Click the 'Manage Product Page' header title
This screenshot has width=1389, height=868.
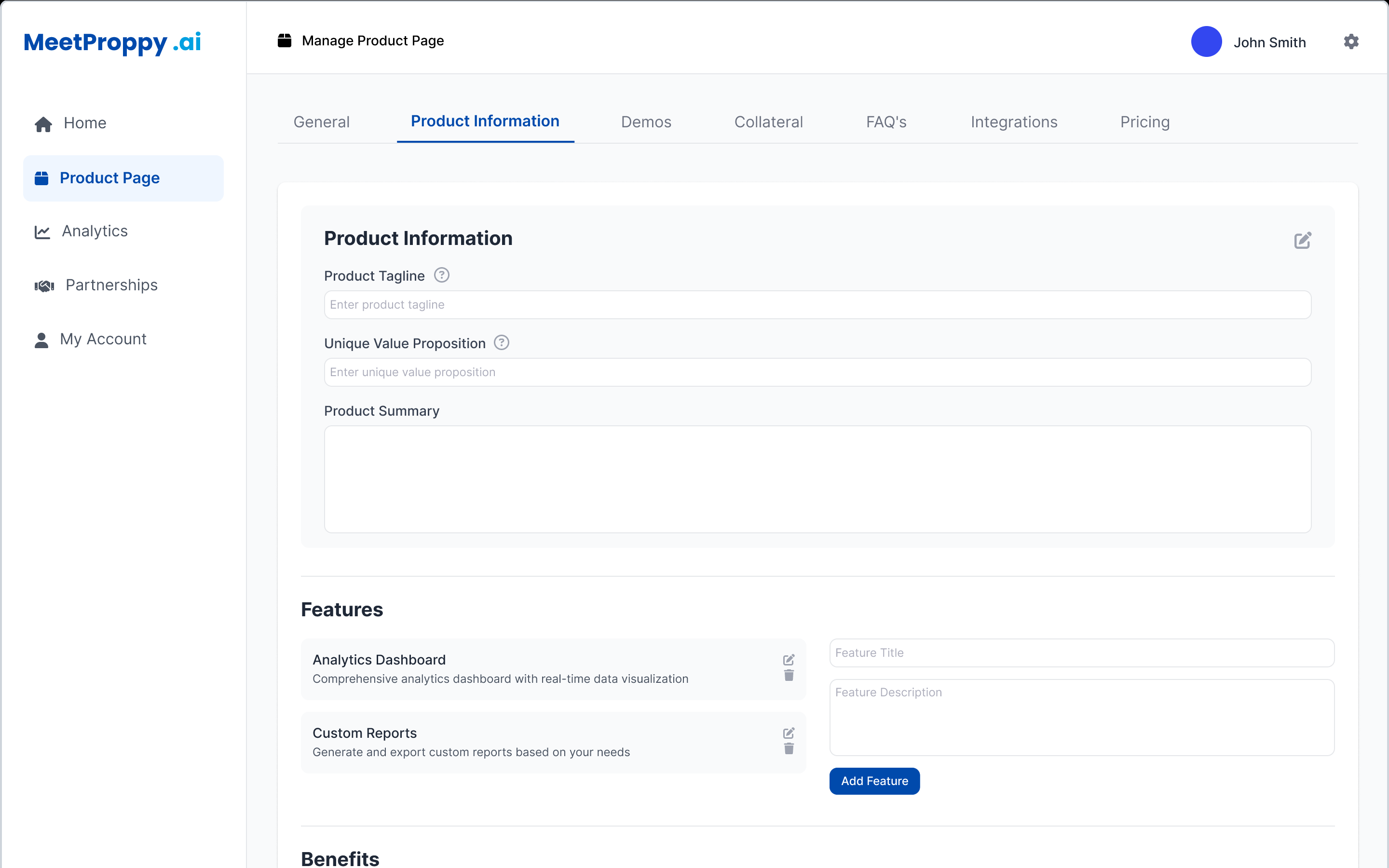(373, 41)
